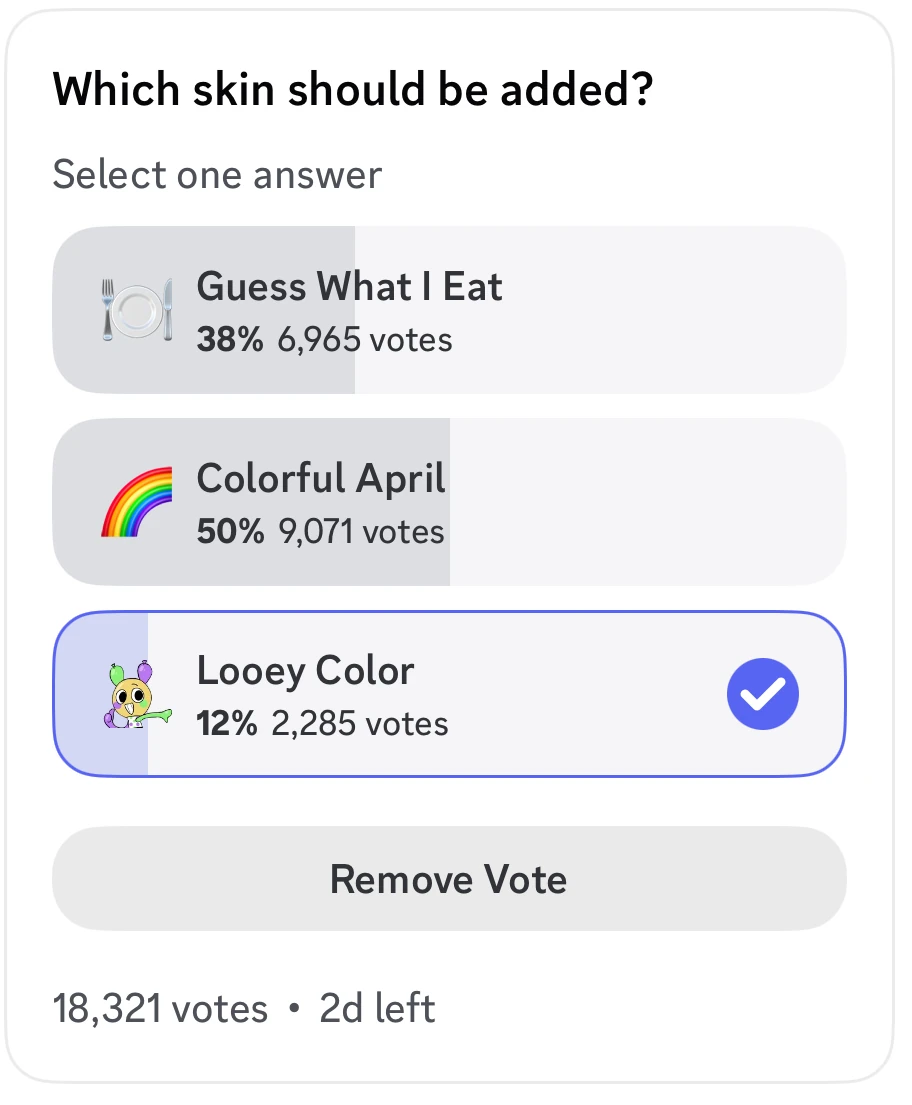Image resolution: width=912 pixels, height=1105 pixels.
Task: Click the fork and plate emoji icon
Action: tap(137, 309)
